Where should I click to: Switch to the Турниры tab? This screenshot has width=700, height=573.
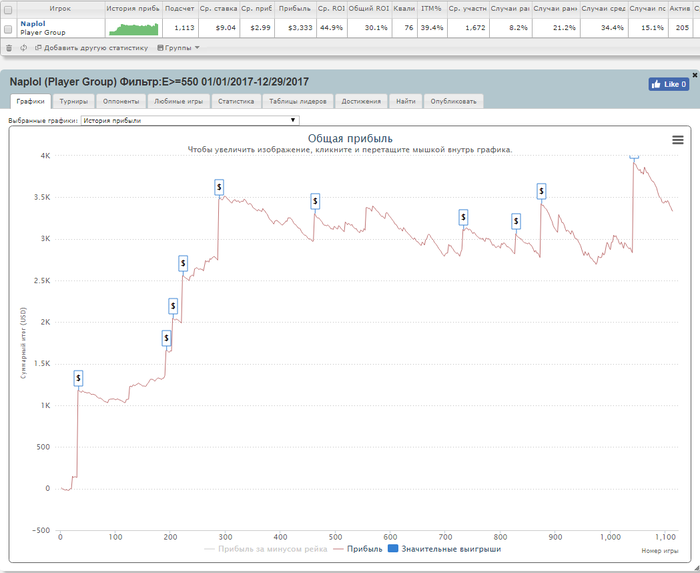(74, 101)
